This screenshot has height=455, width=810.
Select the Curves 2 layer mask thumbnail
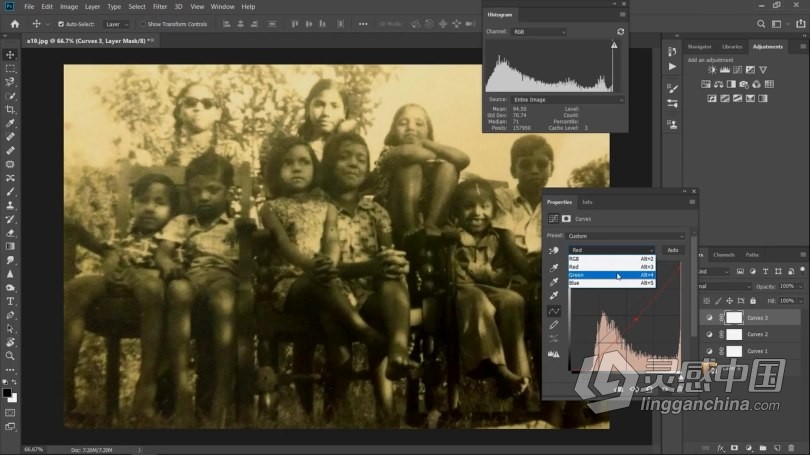pyautogui.click(x=734, y=334)
